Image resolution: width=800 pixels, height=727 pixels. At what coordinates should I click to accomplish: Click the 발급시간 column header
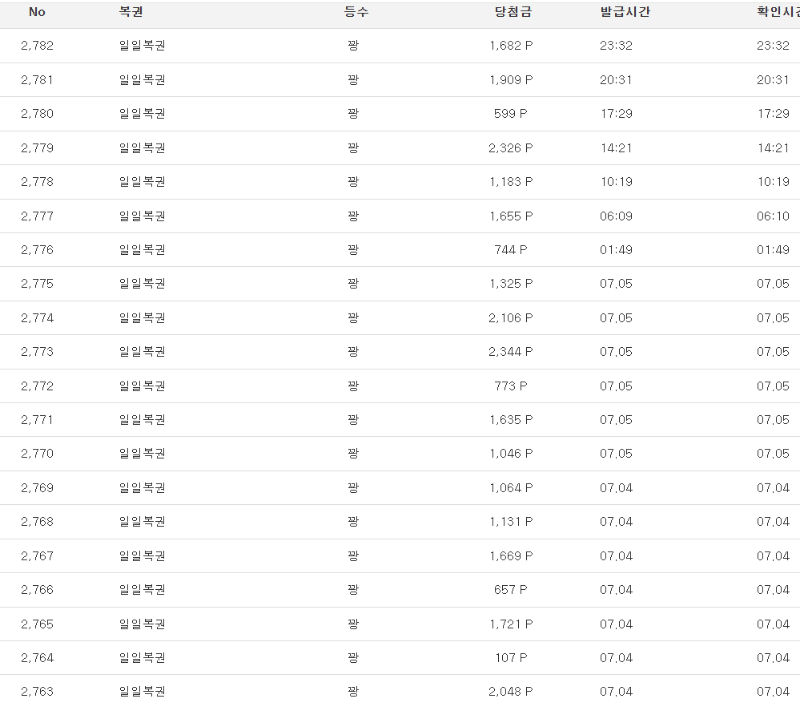(x=625, y=12)
